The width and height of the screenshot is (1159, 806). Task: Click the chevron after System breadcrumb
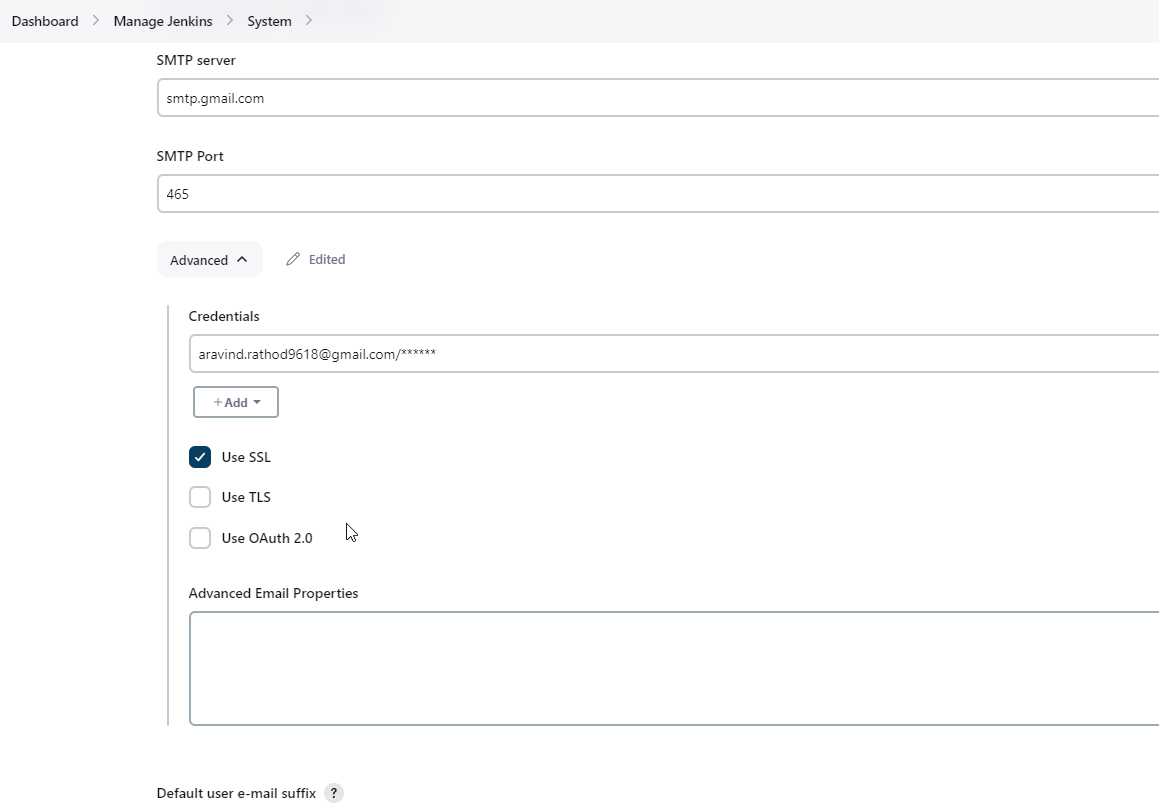point(309,21)
